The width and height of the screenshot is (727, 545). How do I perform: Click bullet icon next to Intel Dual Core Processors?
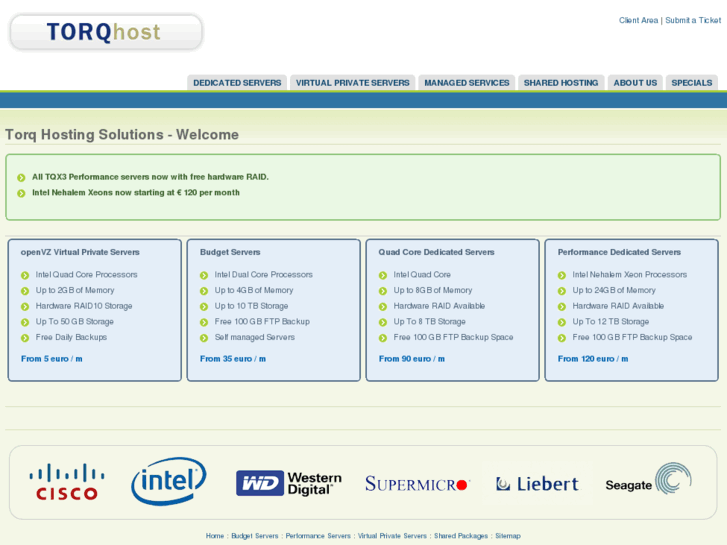(204, 276)
